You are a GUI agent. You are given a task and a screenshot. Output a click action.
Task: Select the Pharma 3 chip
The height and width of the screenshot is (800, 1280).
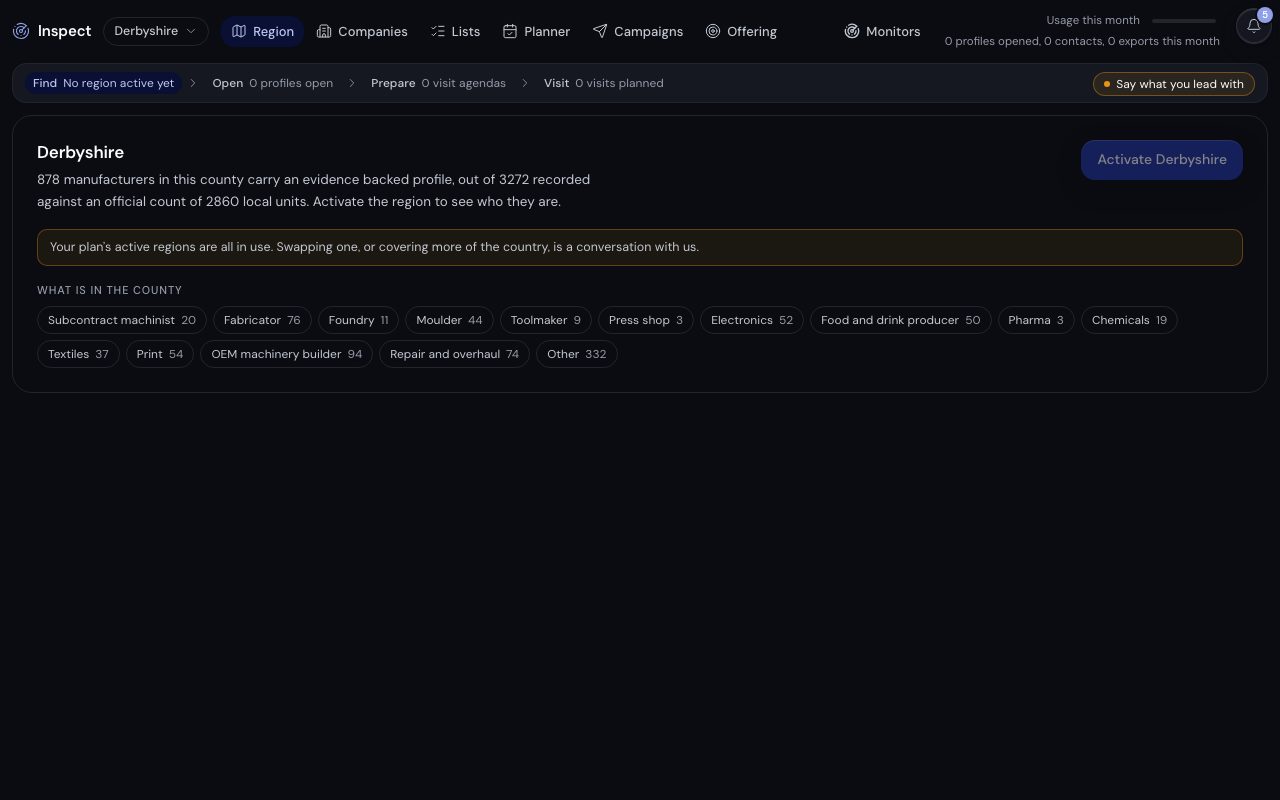click(x=1036, y=320)
